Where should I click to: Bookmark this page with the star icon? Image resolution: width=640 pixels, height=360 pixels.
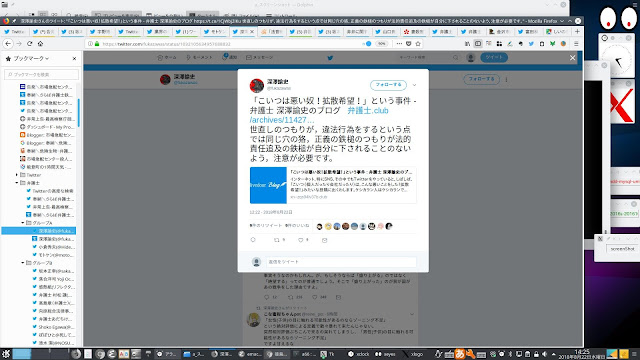coord(418,44)
